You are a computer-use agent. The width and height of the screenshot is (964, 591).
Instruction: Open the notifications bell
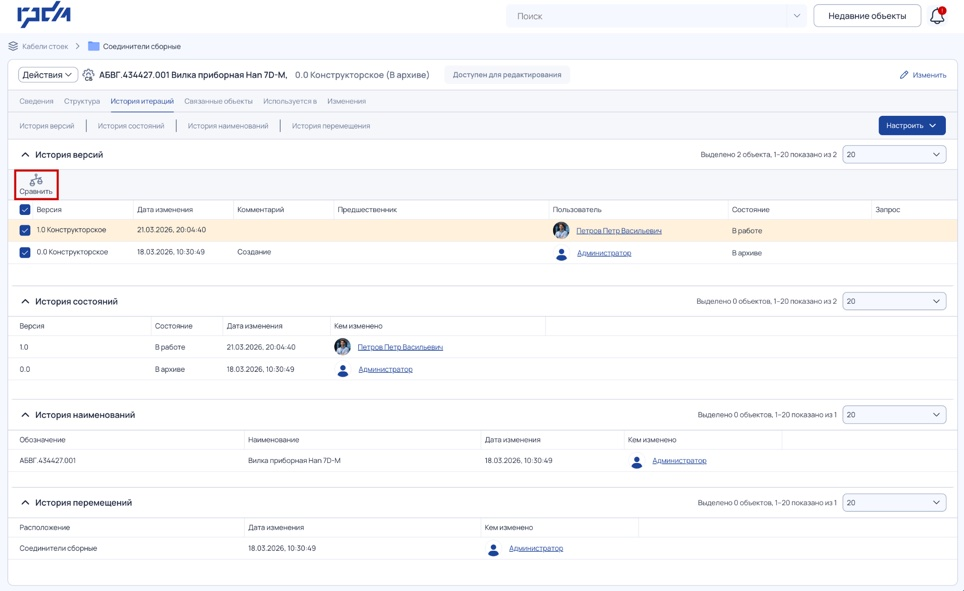tap(937, 16)
